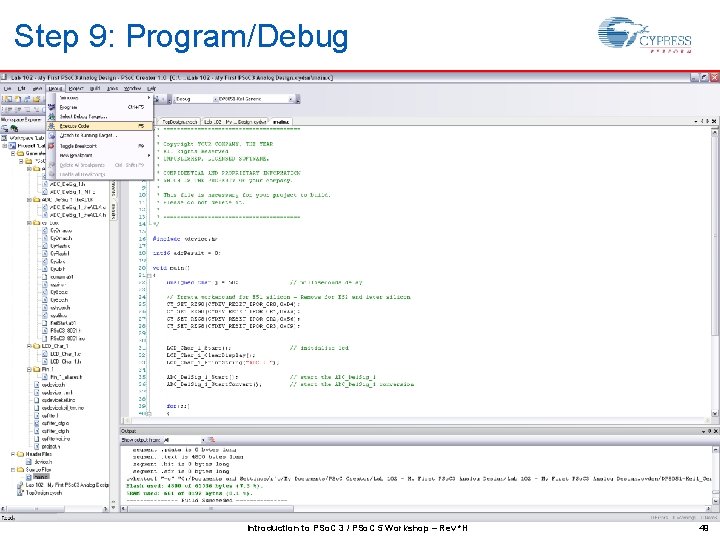Click the Select Debug Target bug icon
The height and width of the screenshot is (540, 720).
tap(52, 117)
